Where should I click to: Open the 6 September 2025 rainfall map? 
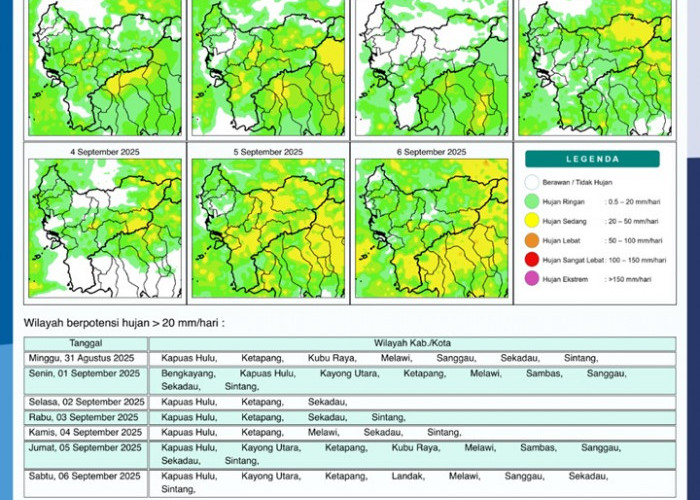(x=432, y=228)
